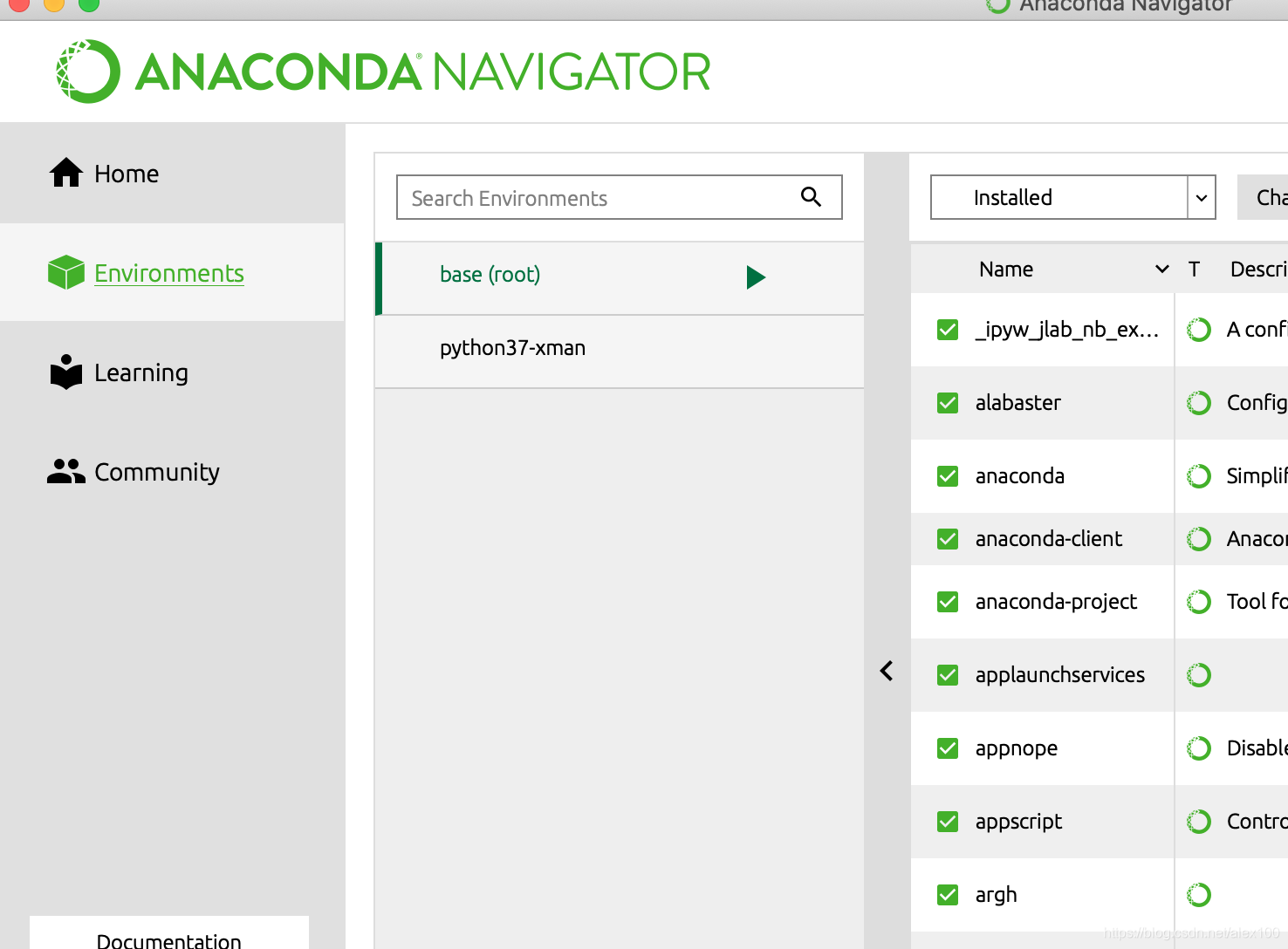Sort packages by the Name column header
1288x949 pixels.
1005,270
